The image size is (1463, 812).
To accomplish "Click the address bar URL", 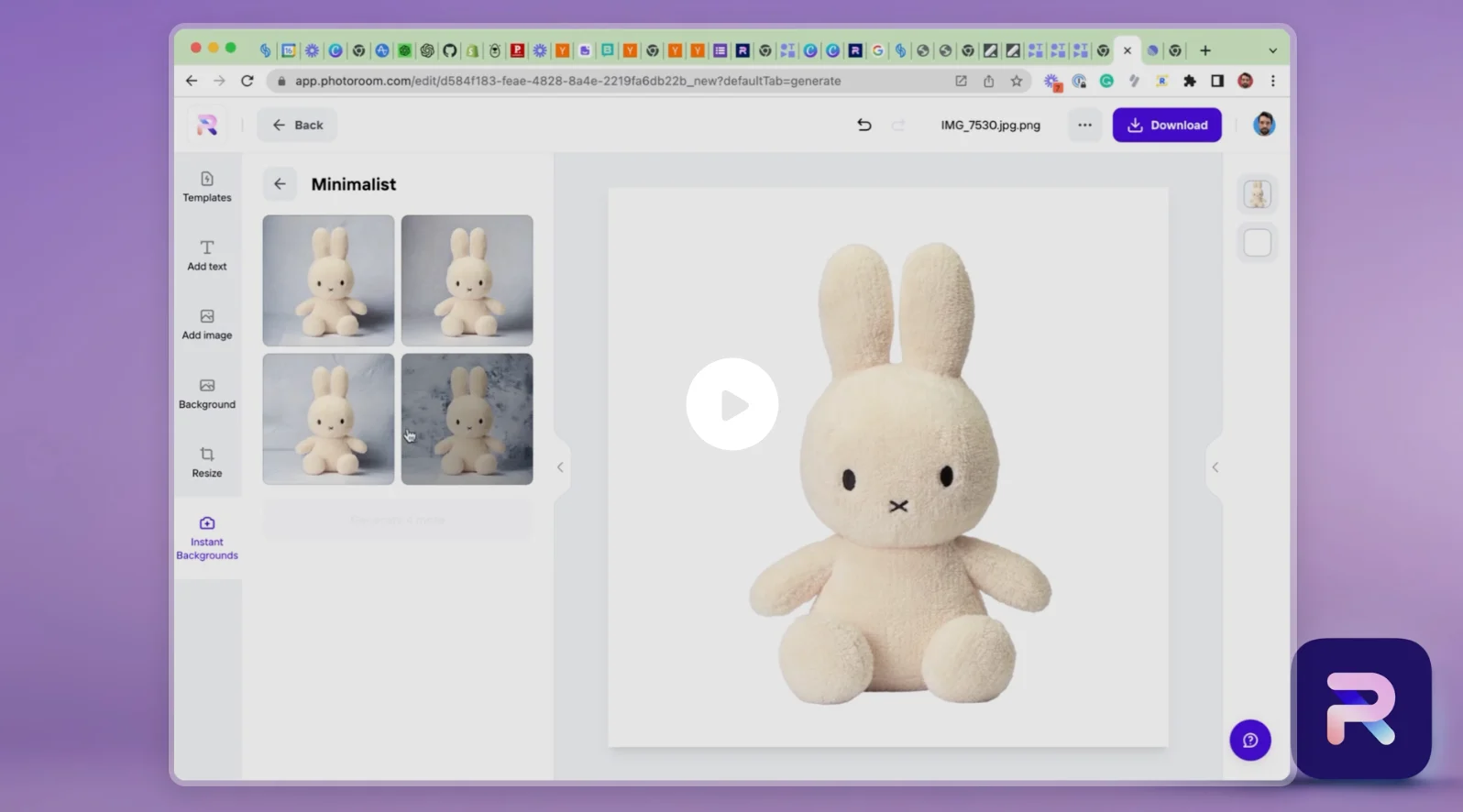I will [x=567, y=81].
